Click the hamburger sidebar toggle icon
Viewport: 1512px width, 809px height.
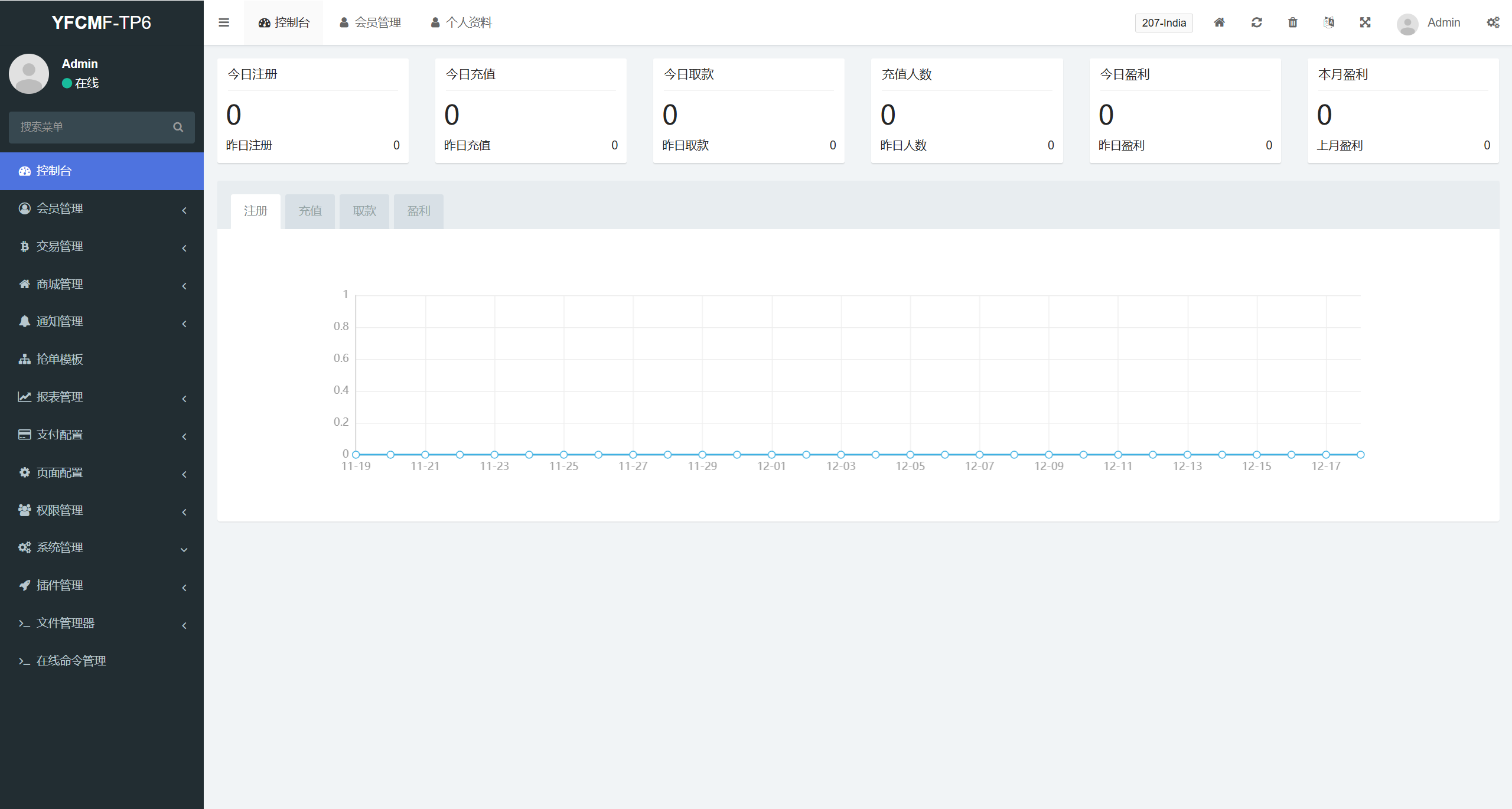point(223,22)
